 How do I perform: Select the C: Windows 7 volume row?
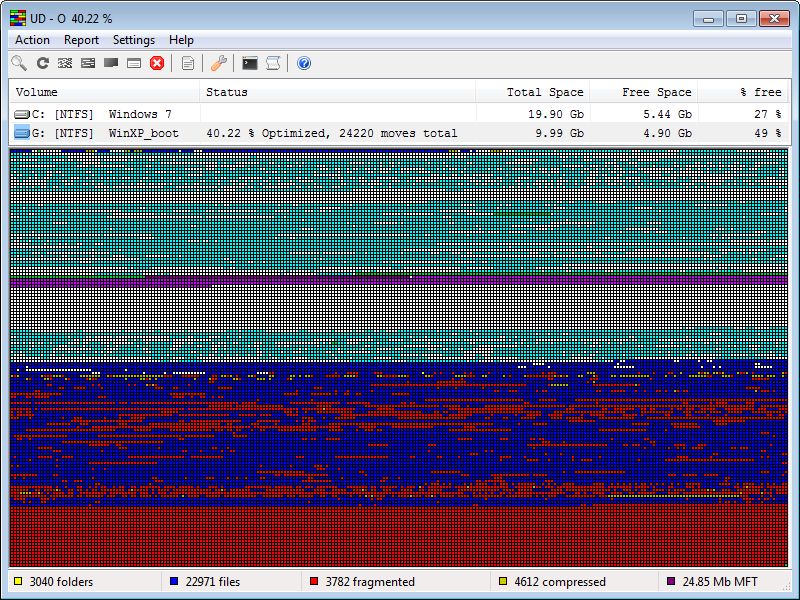(x=100, y=114)
